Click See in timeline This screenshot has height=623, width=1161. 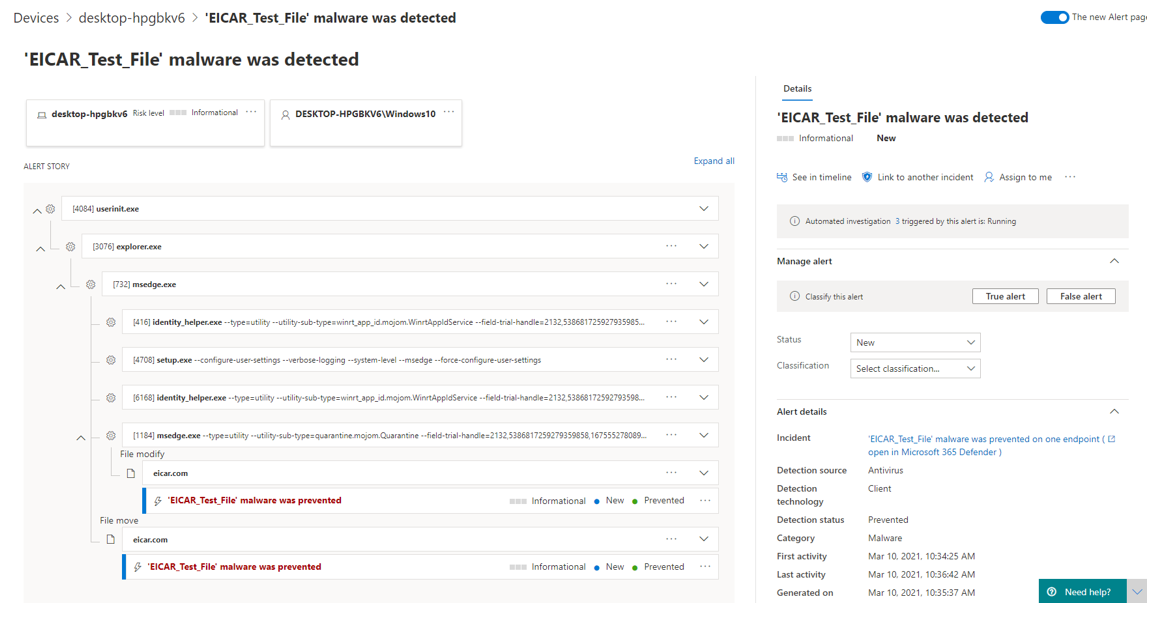point(814,177)
